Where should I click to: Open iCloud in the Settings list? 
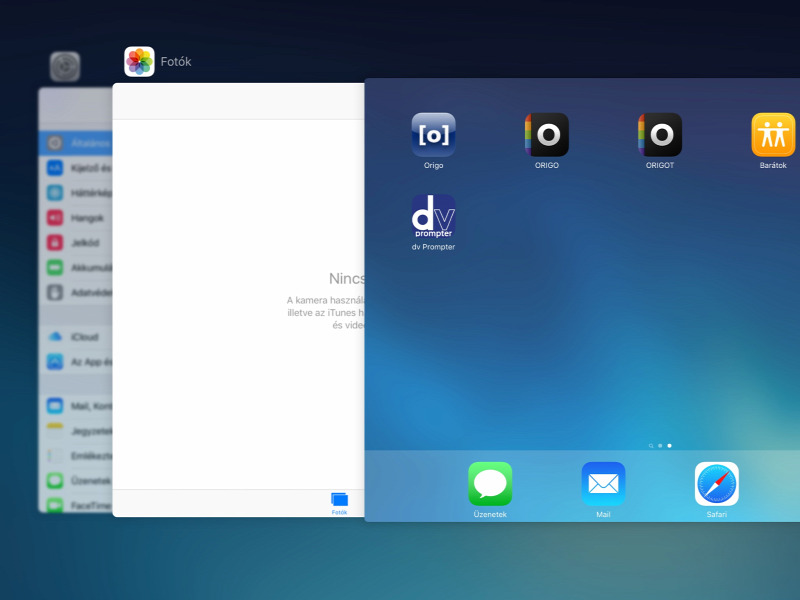[76, 337]
